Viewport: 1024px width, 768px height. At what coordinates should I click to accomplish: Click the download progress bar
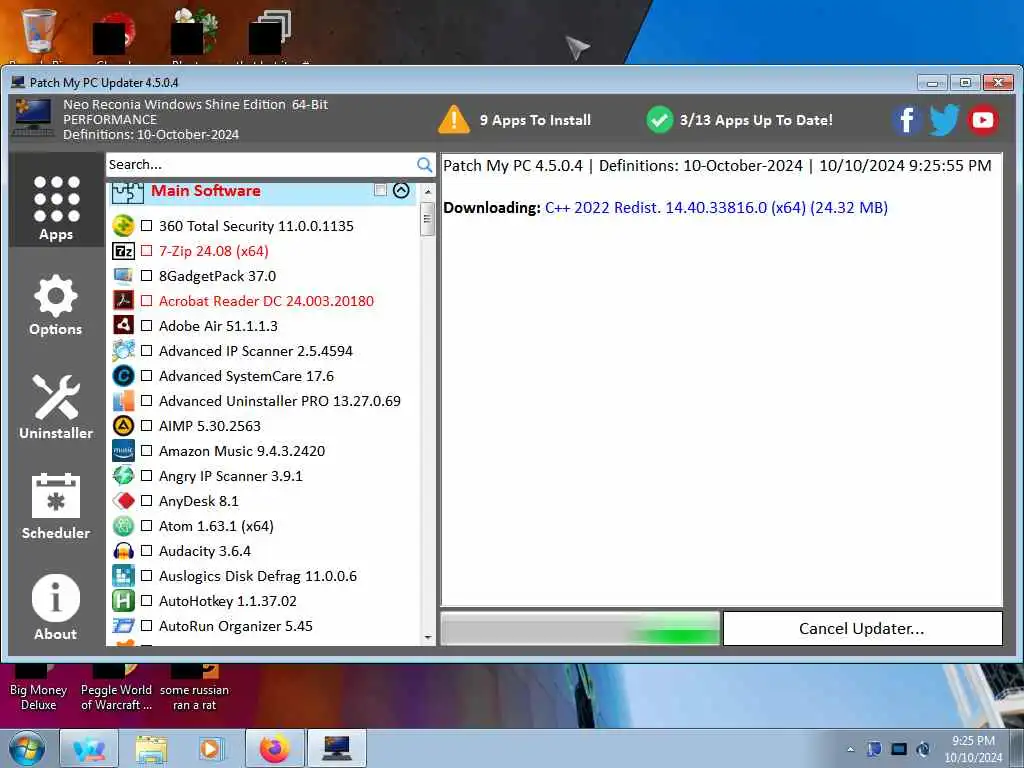(x=580, y=628)
